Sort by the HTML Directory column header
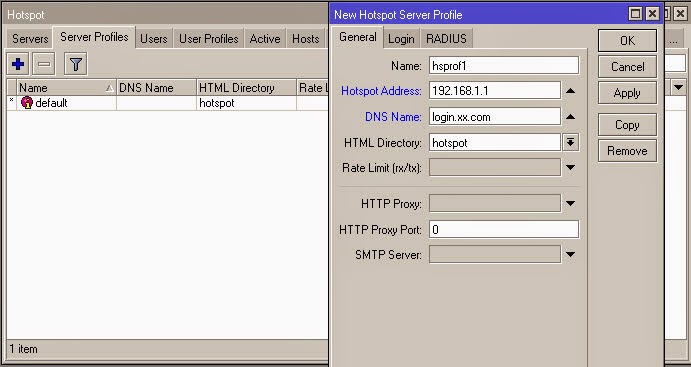Screen dimensions: 691x367 [x=246, y=88]
